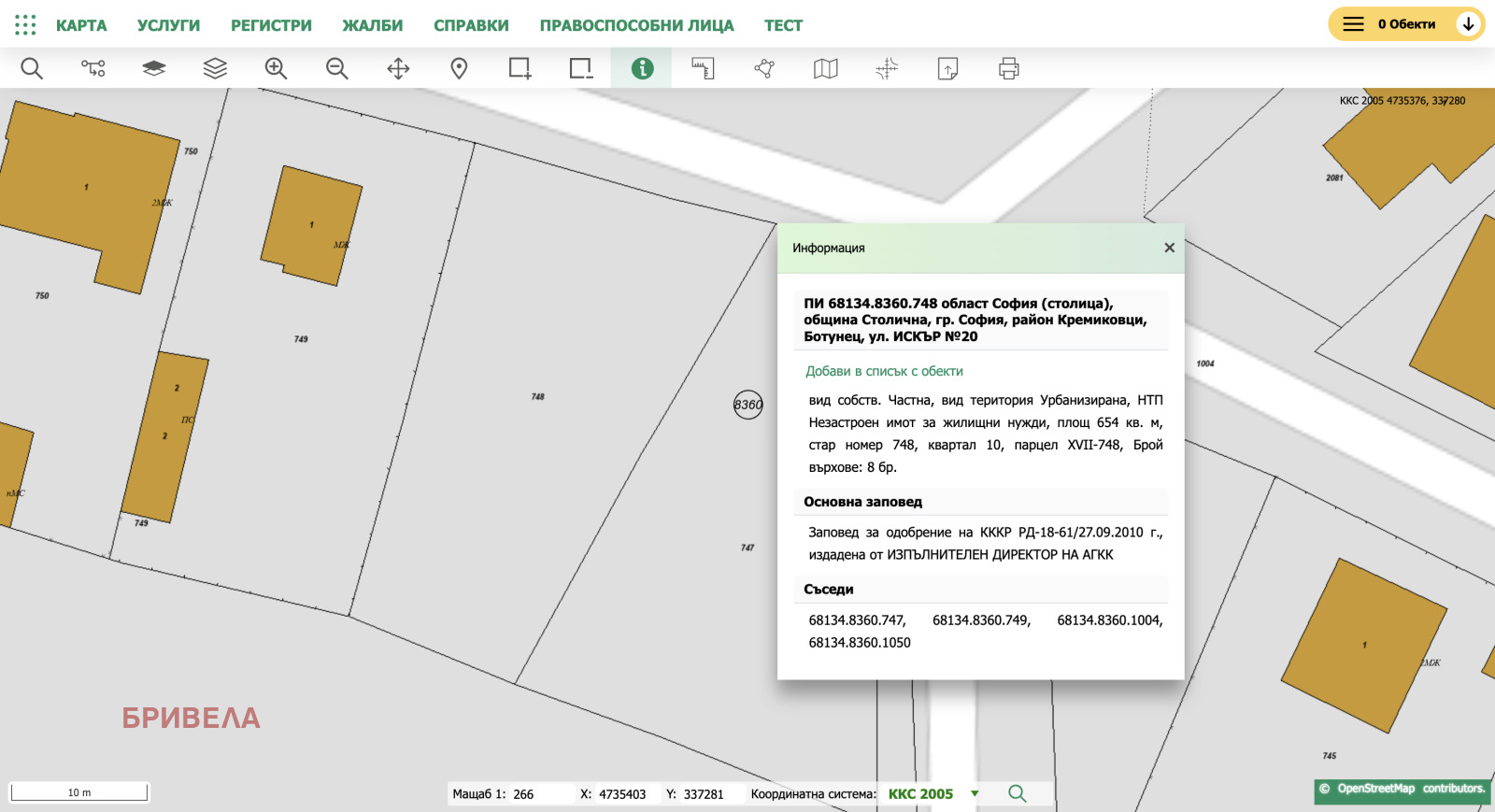Open the print map tool

[1008, 68]
